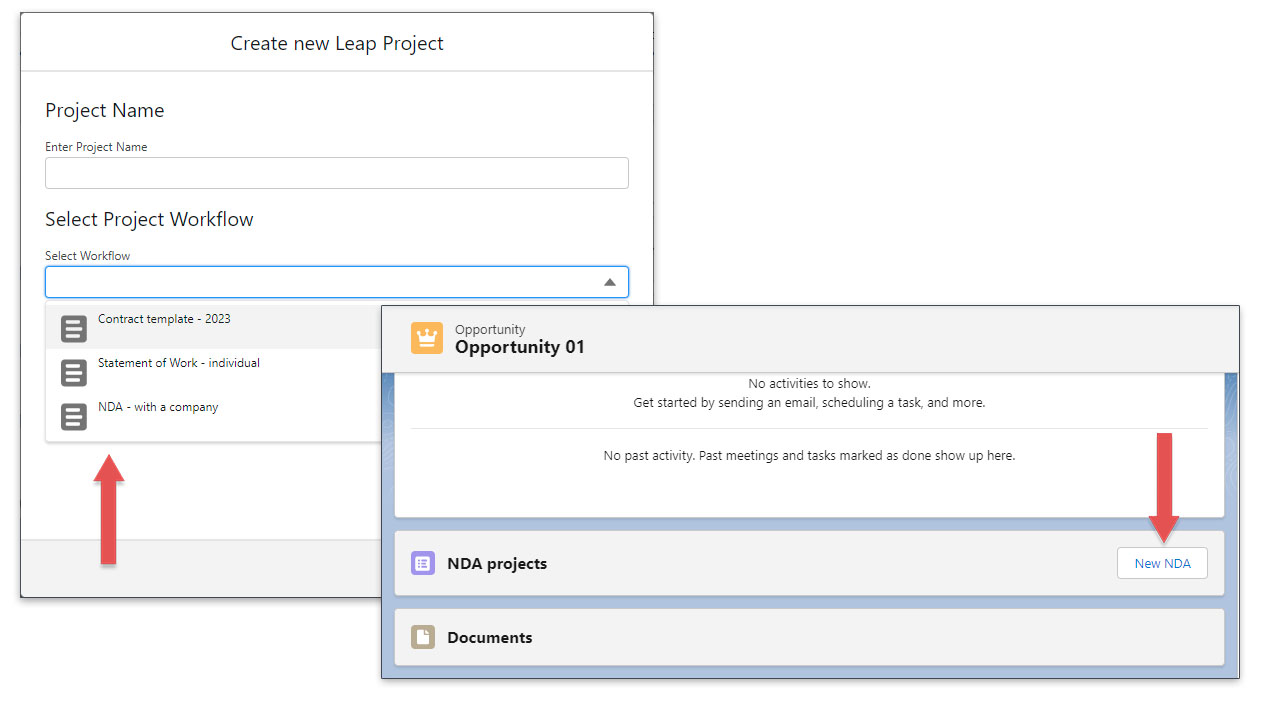The image size is (1264, 712).
Task: Click the document icon beside "NDA - with a company"
Action: click(73, 416)
